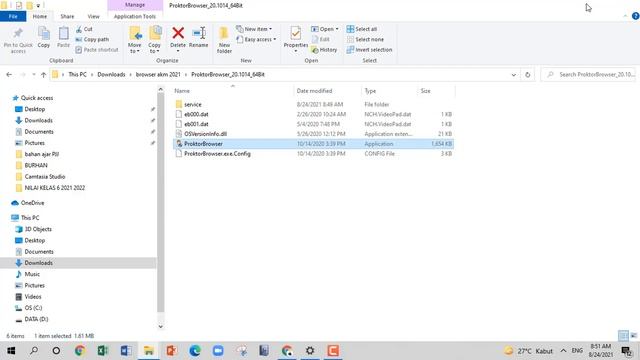Show file History

324,50
